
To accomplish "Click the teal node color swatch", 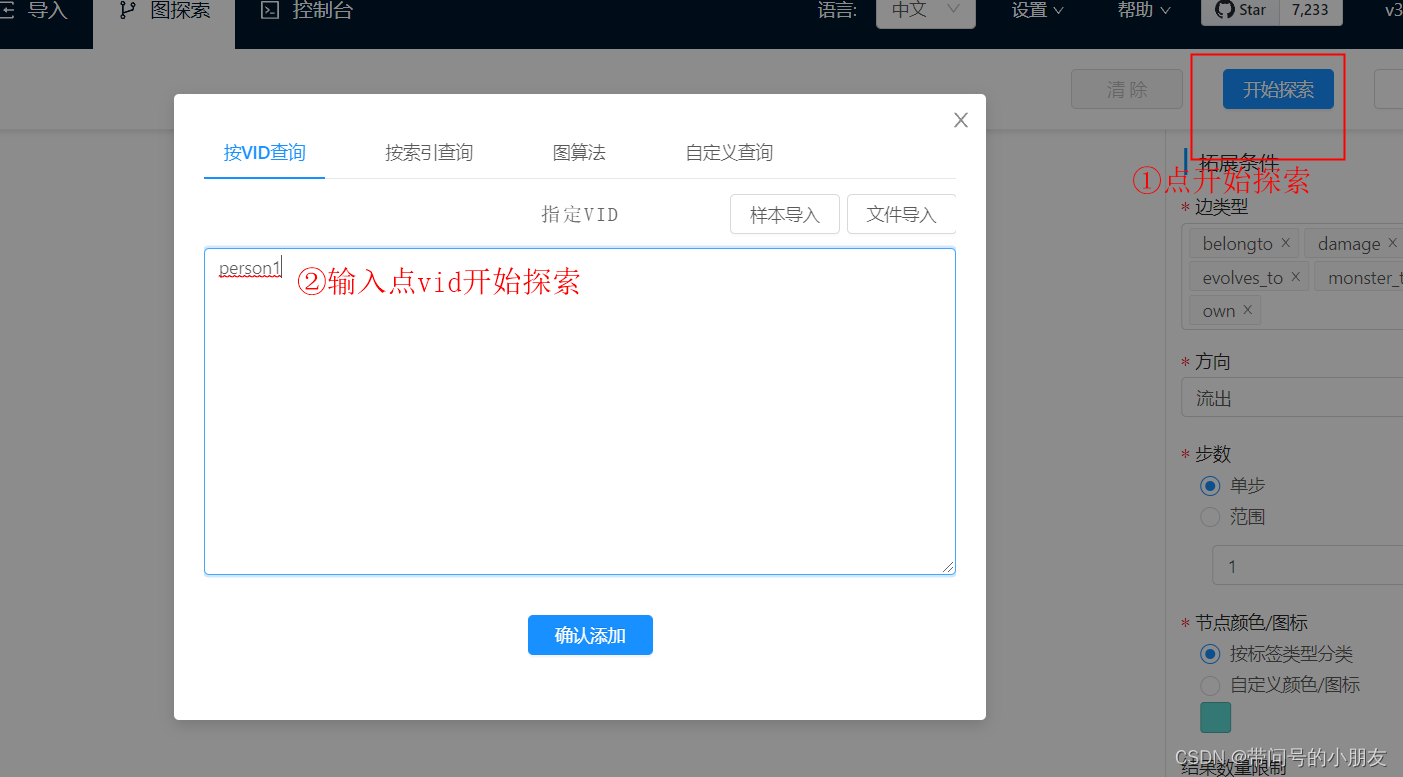I will click(1216, 717).
